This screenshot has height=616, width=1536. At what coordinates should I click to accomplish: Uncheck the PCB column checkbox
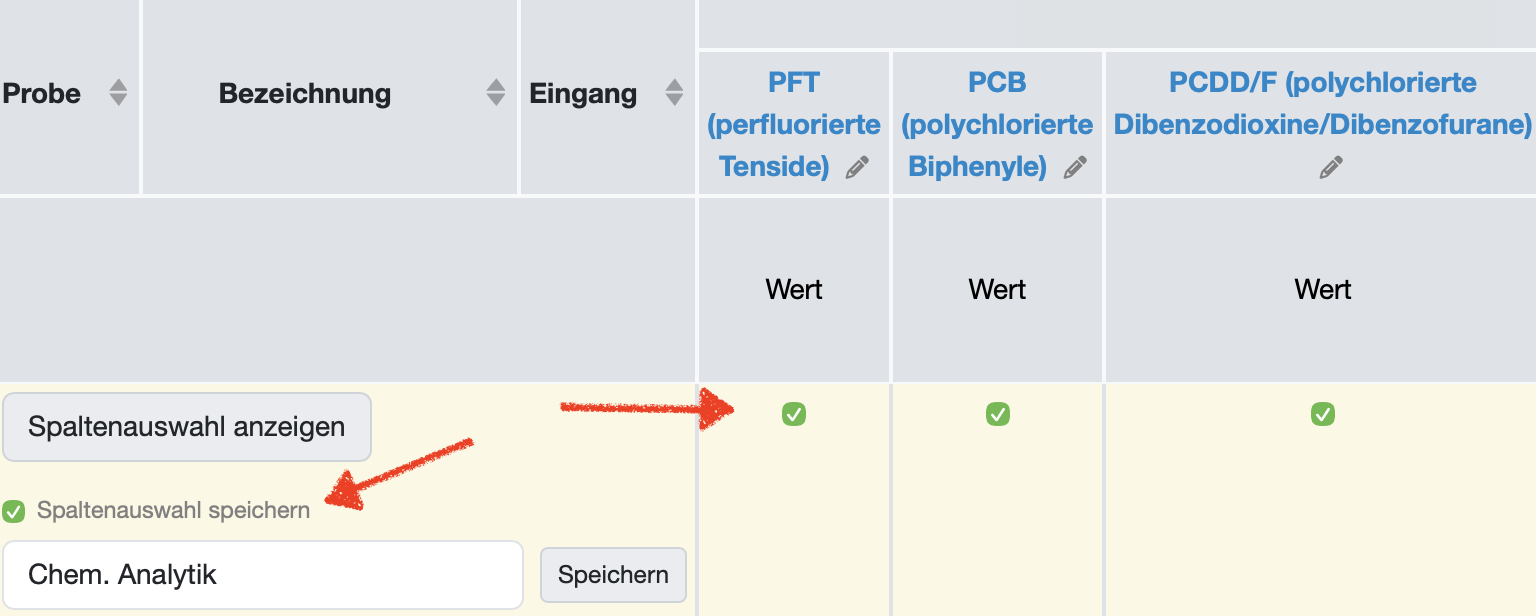[997, 413]
